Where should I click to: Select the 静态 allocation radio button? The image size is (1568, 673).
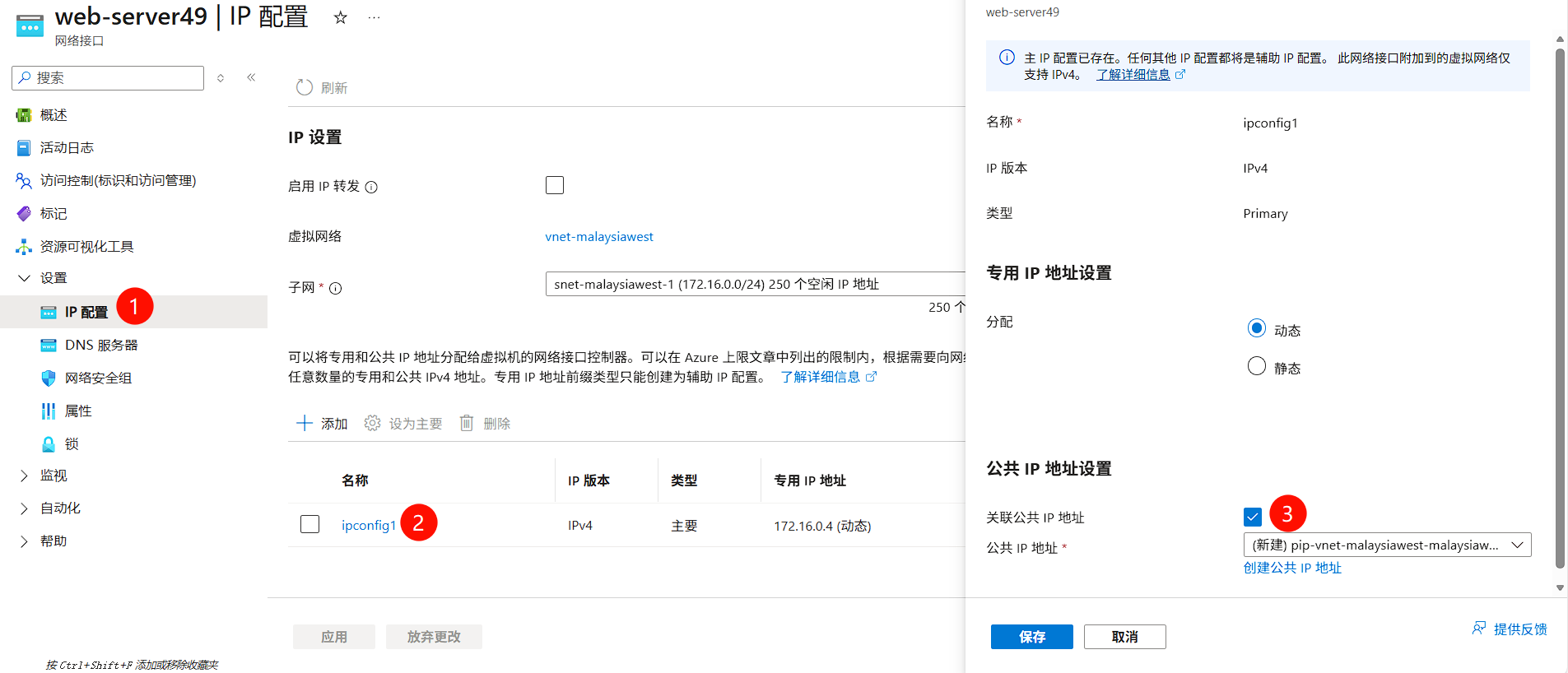tap(1257, 366)
